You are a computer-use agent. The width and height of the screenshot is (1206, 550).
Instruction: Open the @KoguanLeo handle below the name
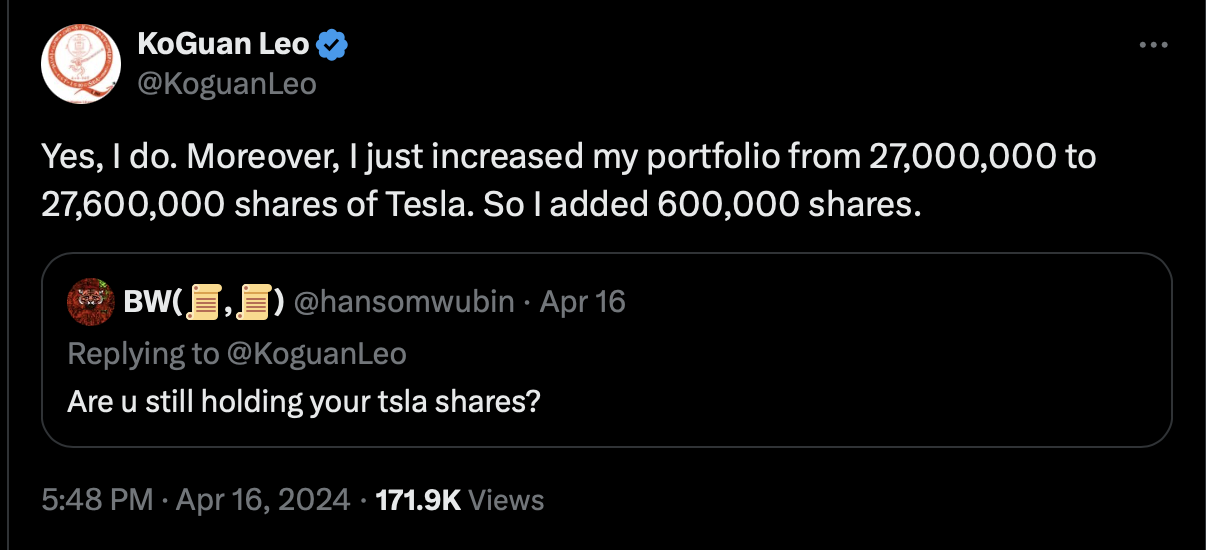[227, 83]
